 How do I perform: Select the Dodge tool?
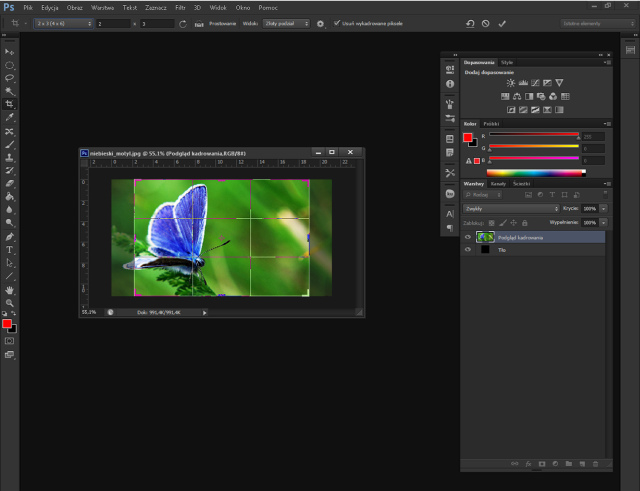pos(9,223)
